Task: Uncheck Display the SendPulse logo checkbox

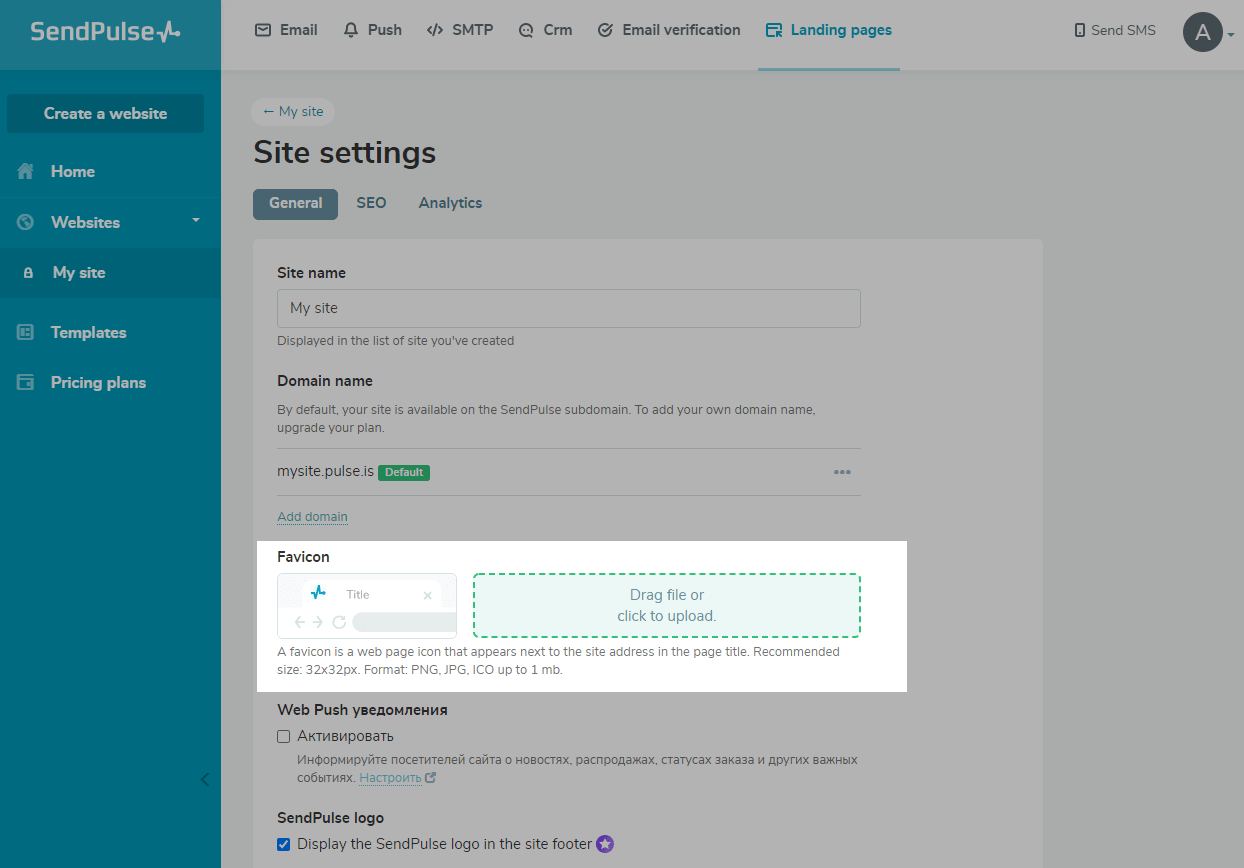Action: pos(284,844)
